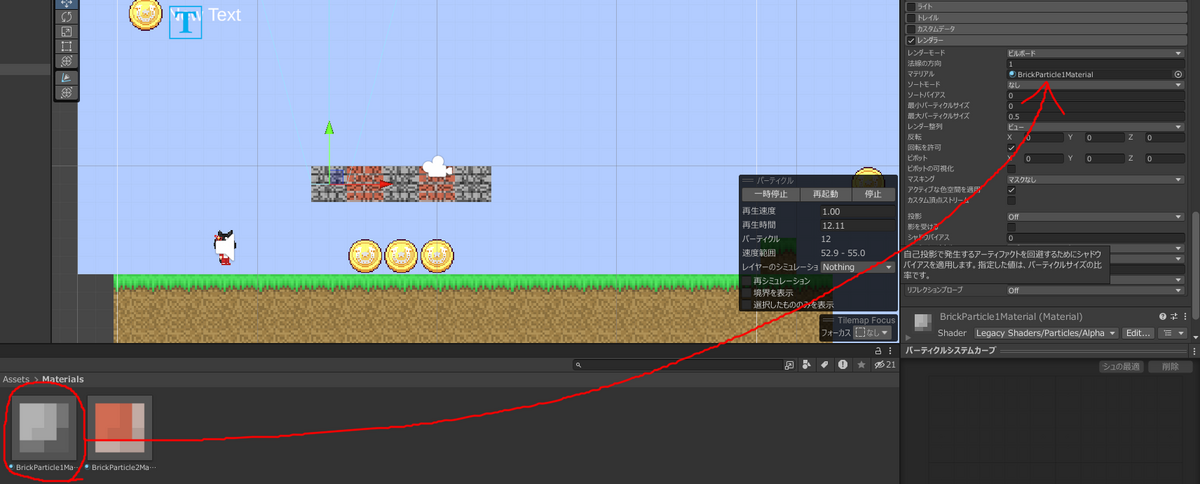Open material presets icon
The image size is (1200, 484).
(1176, 317)
